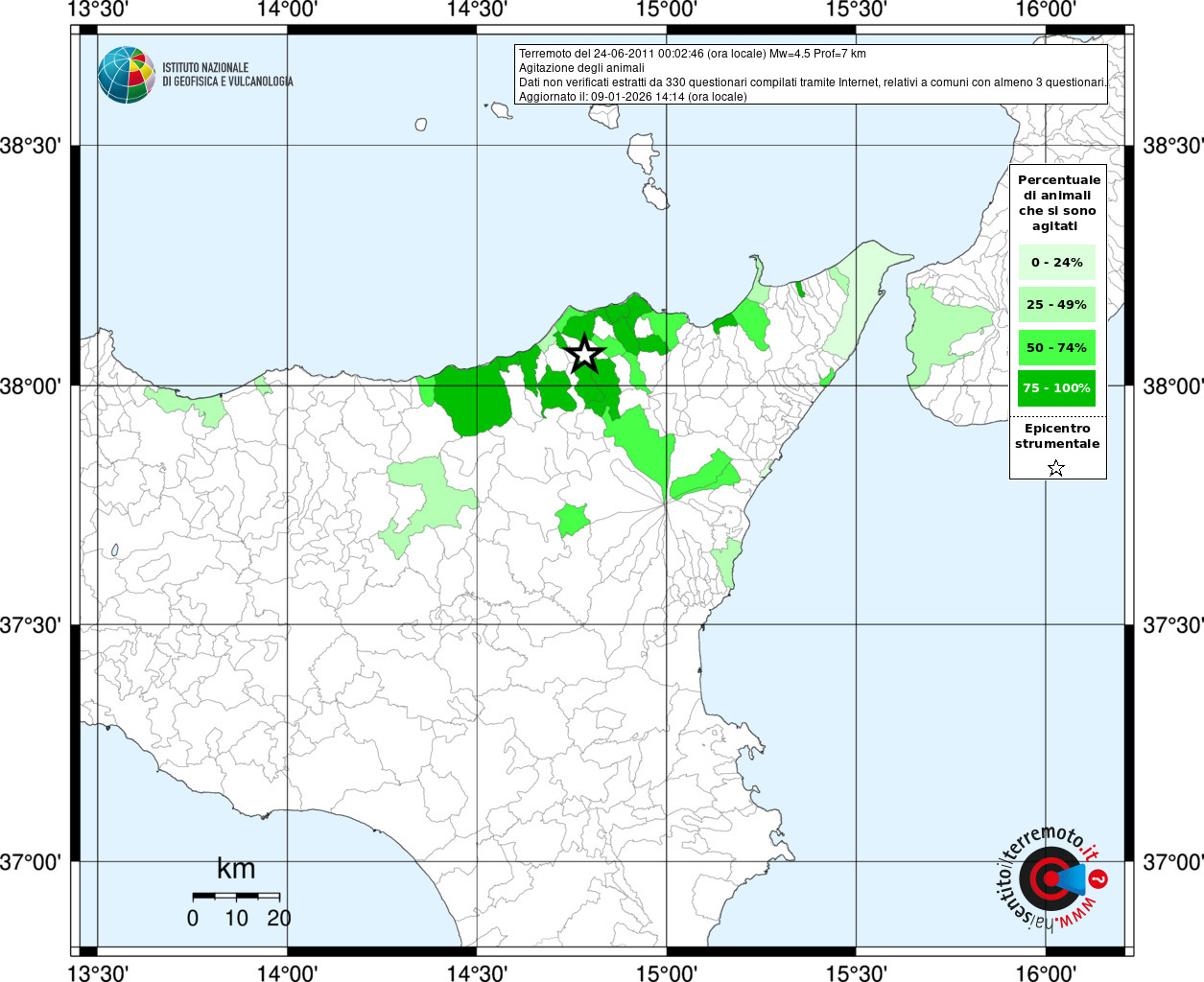Click the 'Istituto Nazionale di Geofisica e Vulcanologia' text

(227, 75)
